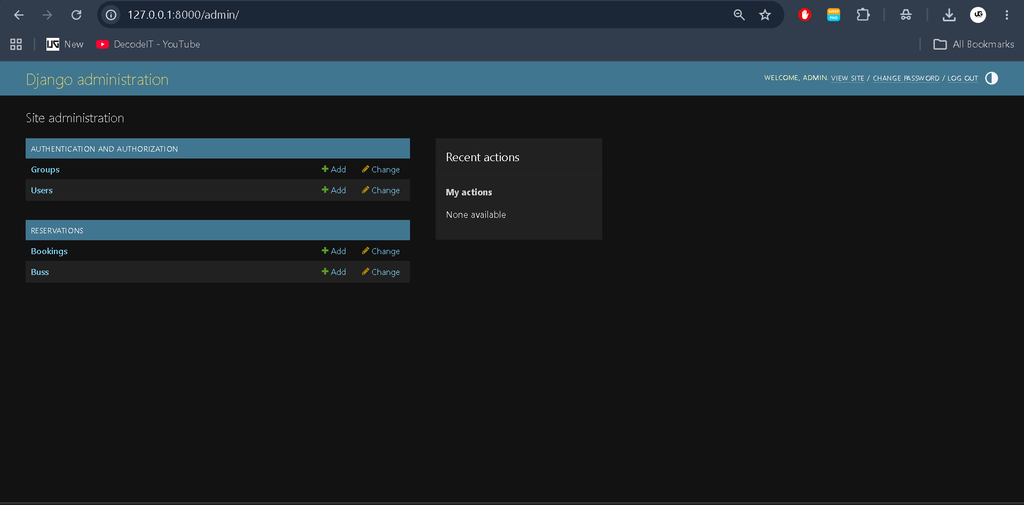
Task: Open DecodeIT - YouTube bookmark
Action: 148,44
